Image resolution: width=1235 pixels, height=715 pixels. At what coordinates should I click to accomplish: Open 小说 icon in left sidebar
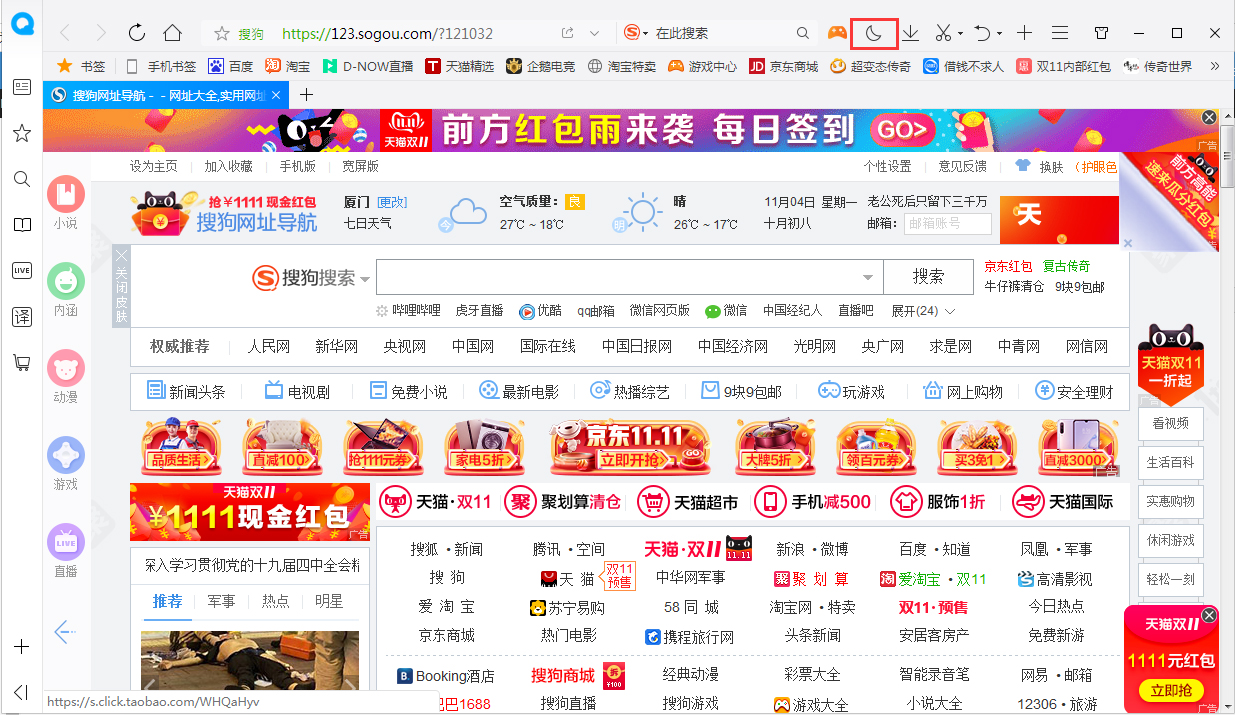click(x=65, y=197)
